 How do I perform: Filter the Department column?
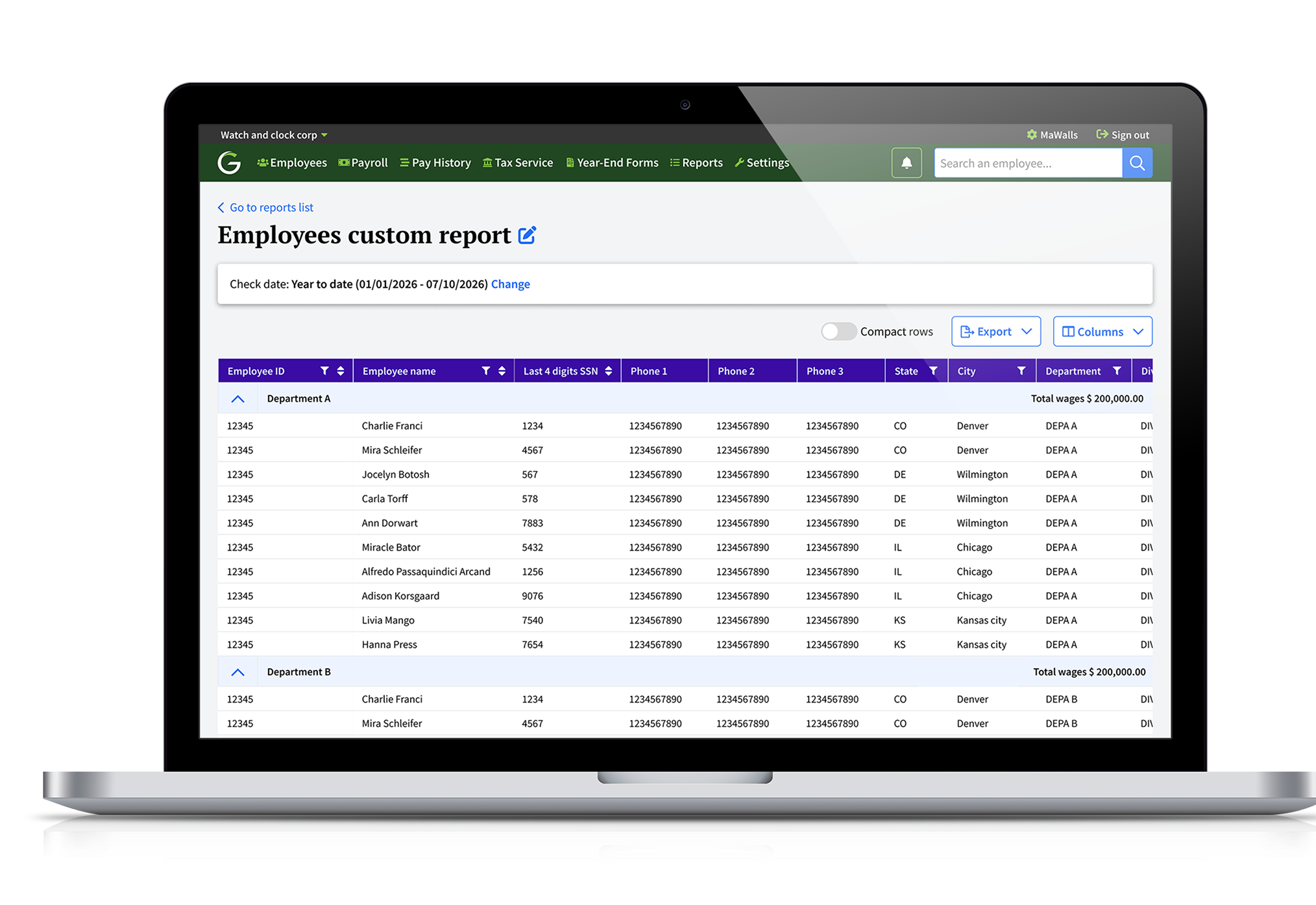[1117, 371]
